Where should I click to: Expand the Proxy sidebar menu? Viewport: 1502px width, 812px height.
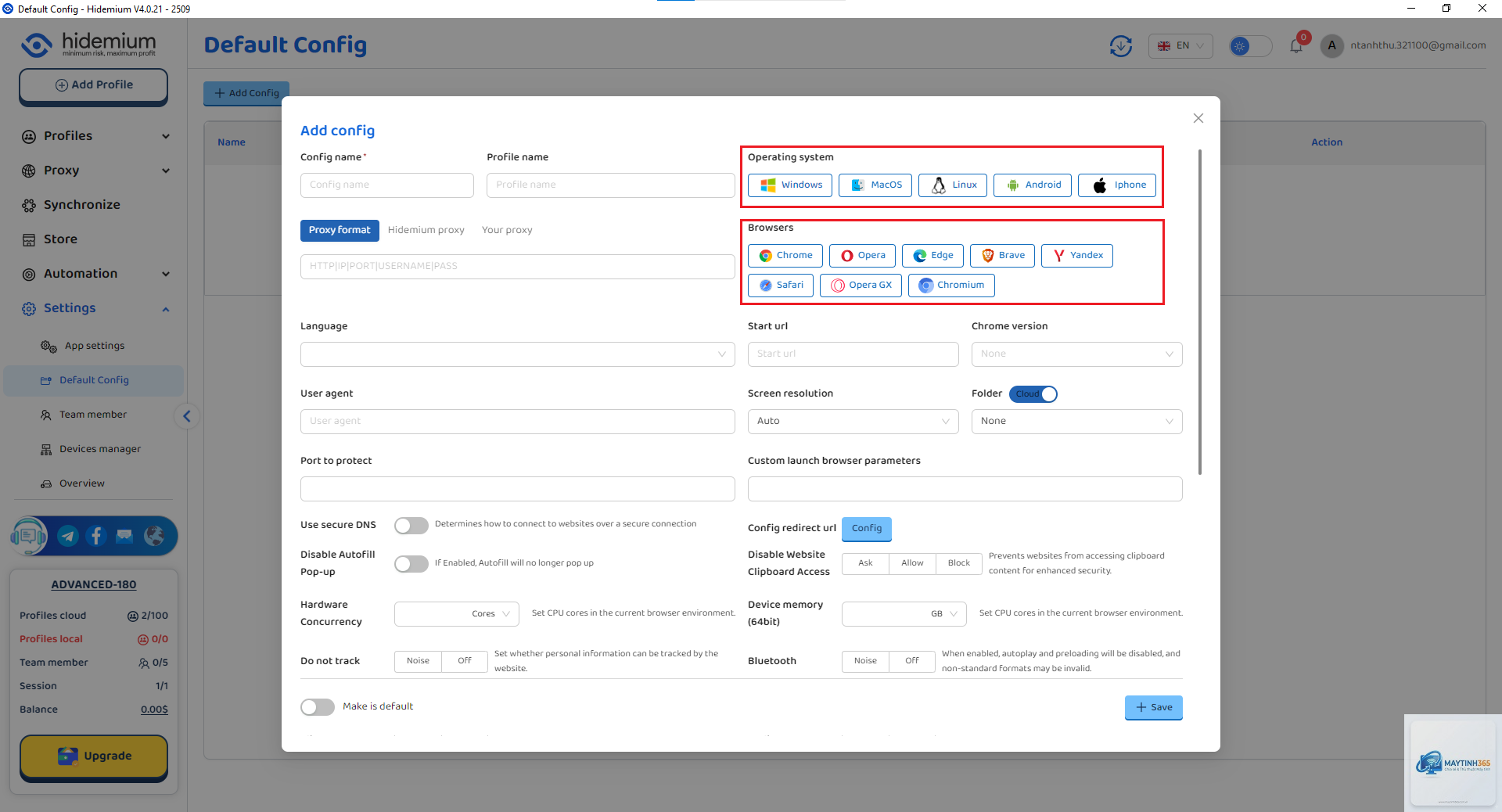coord(94,171)
